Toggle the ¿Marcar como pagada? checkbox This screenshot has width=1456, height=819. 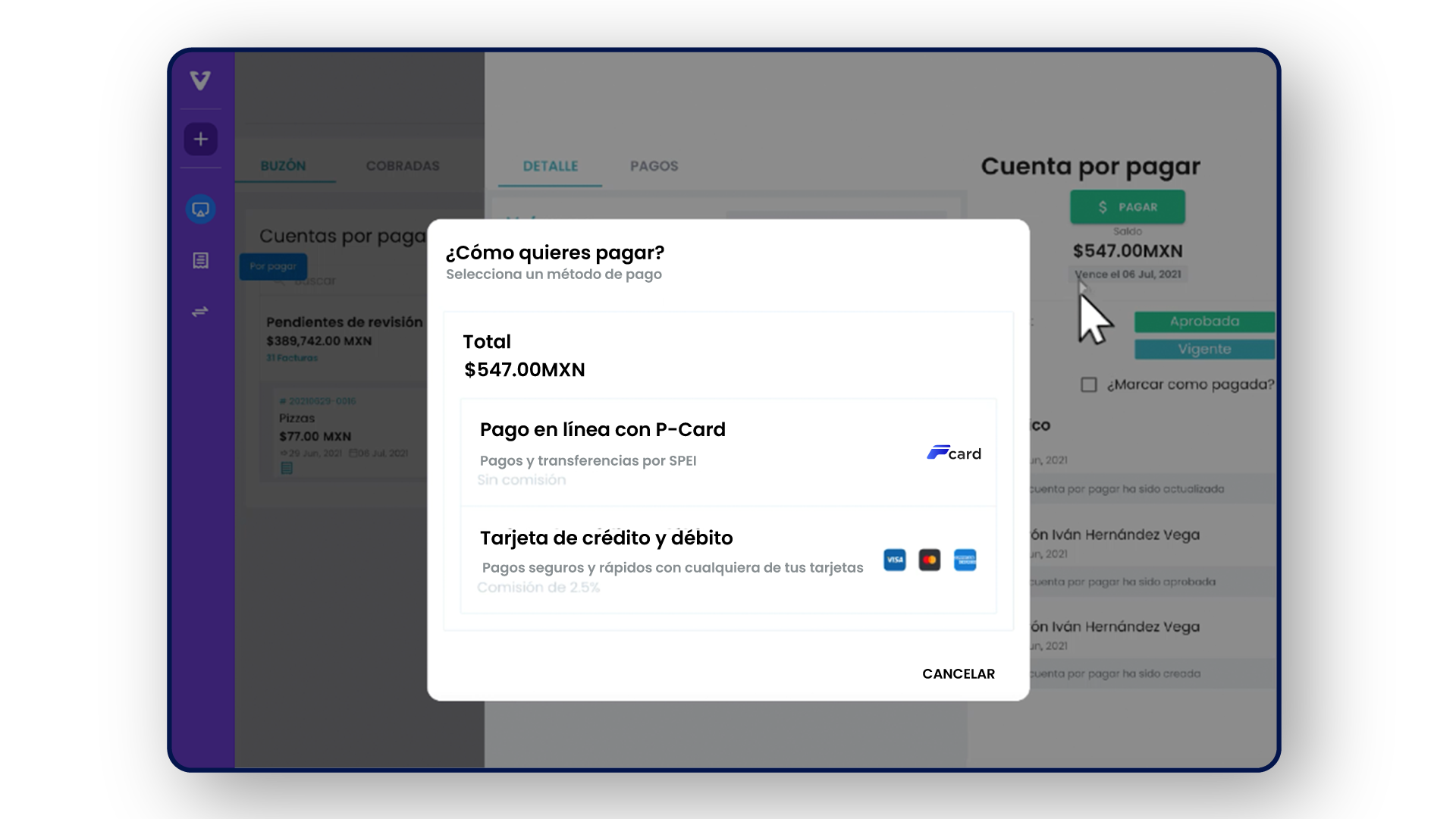point(1089,384)
